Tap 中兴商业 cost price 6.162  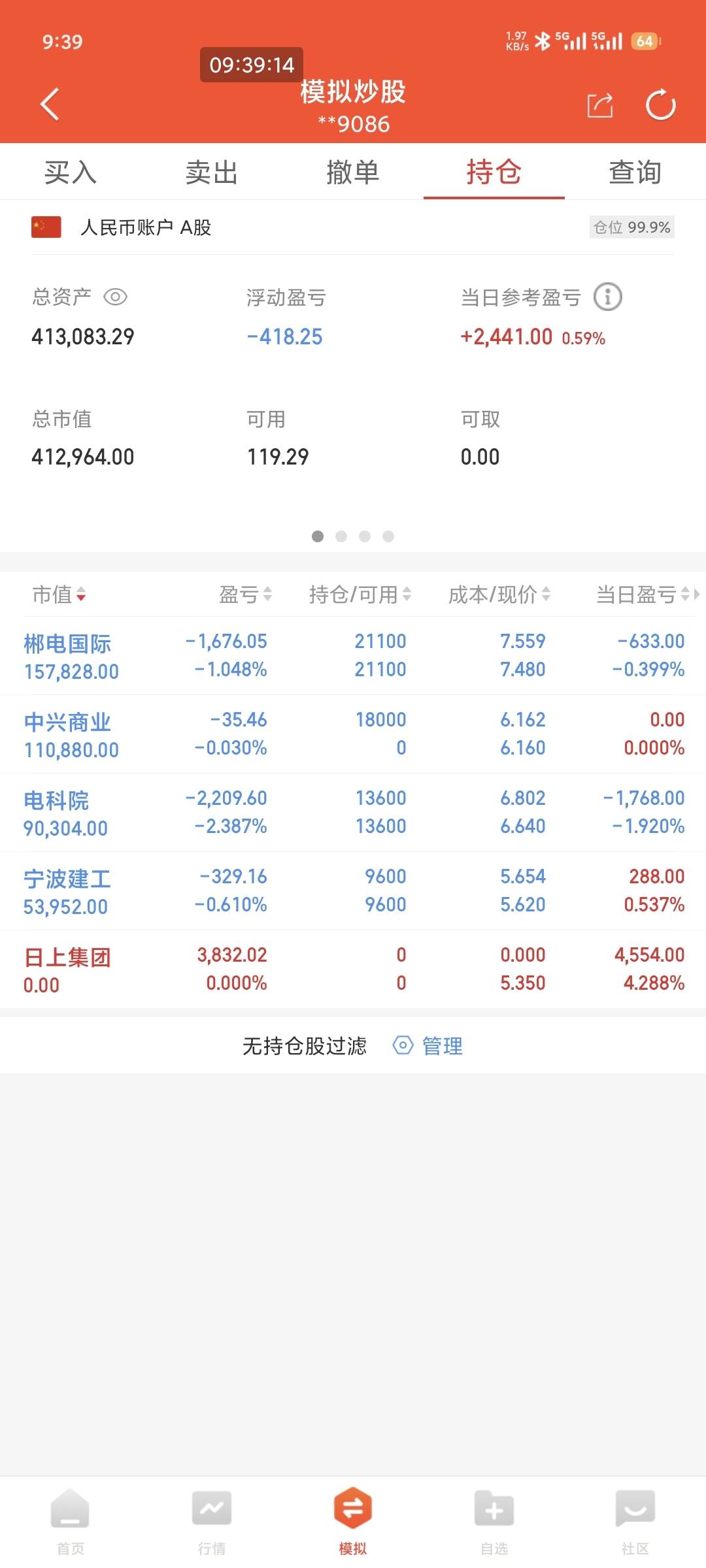point(523,719)
